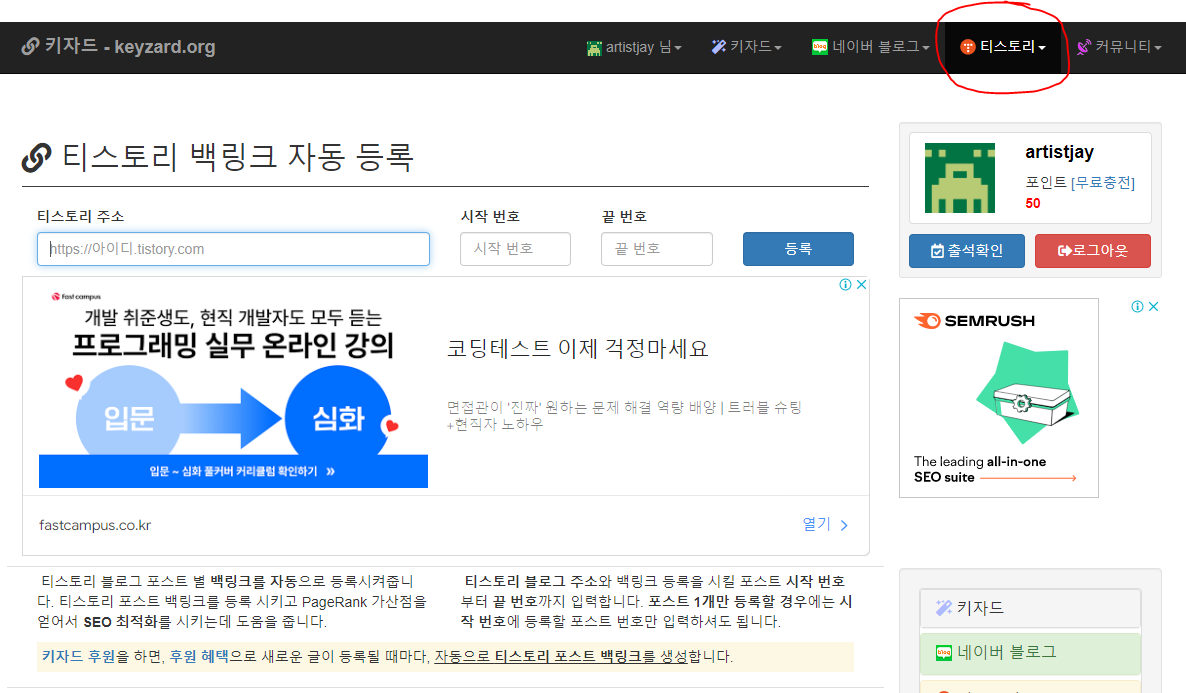
Task: Click the chevron arrow next to 열기
Action: tap(844, 525)
